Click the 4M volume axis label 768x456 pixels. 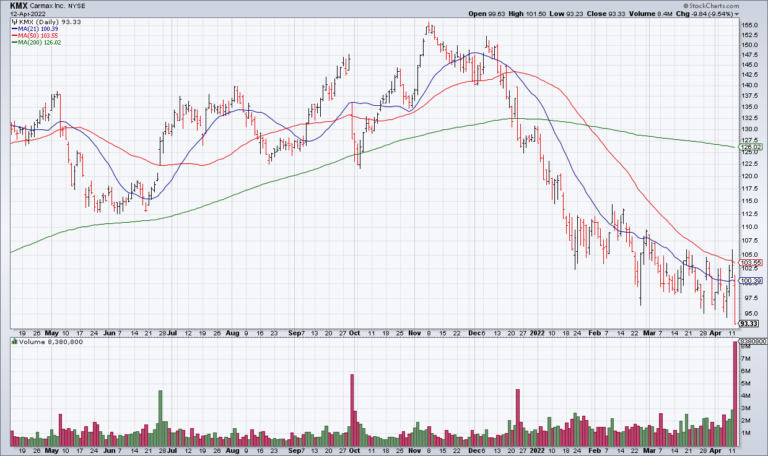tap(746, 396)
